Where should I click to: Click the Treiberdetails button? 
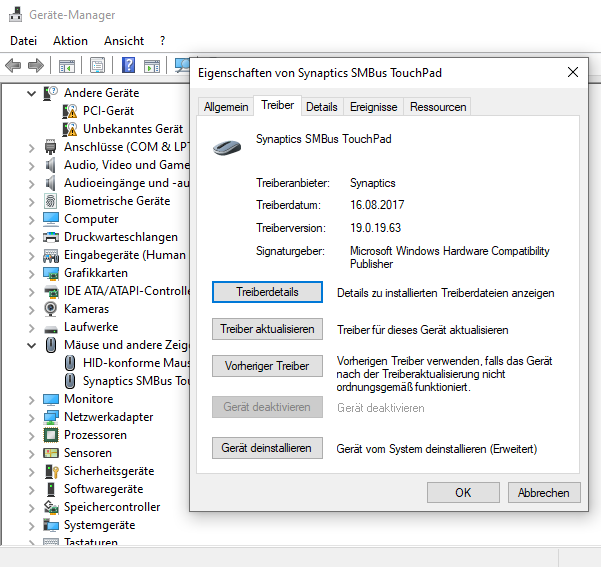tap(267, 292)
